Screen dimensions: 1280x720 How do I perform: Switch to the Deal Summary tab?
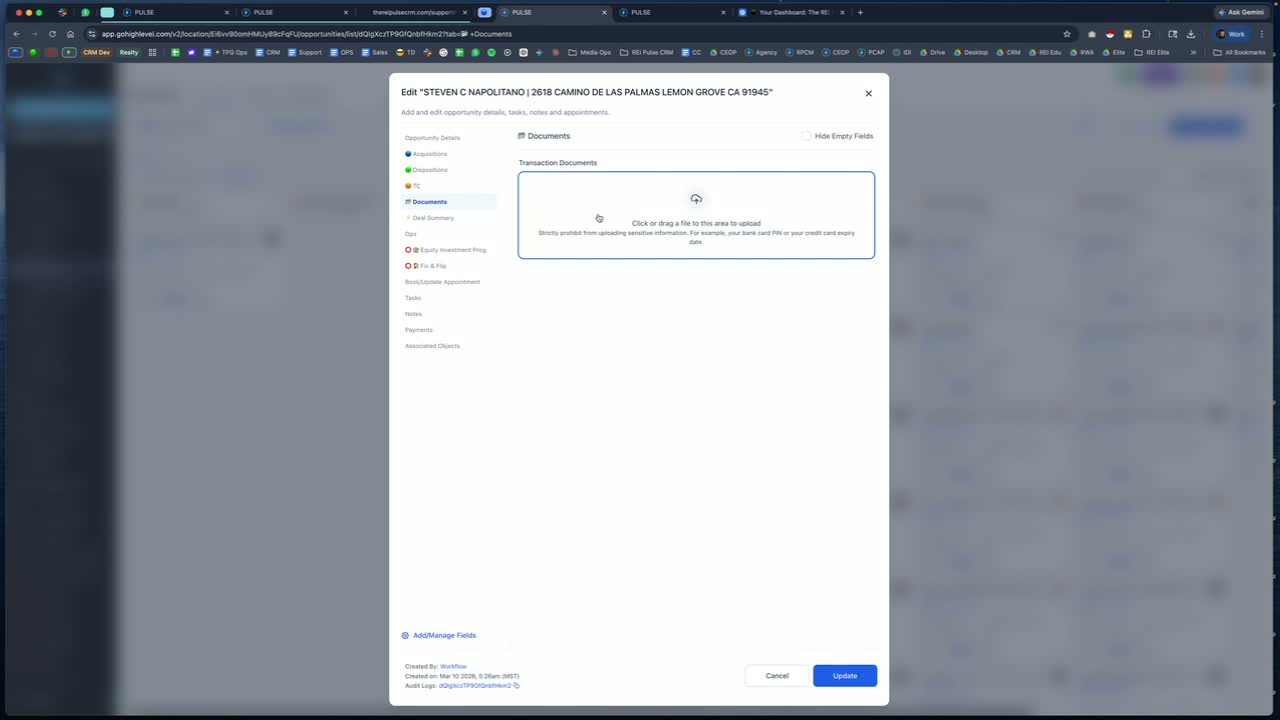430,218
